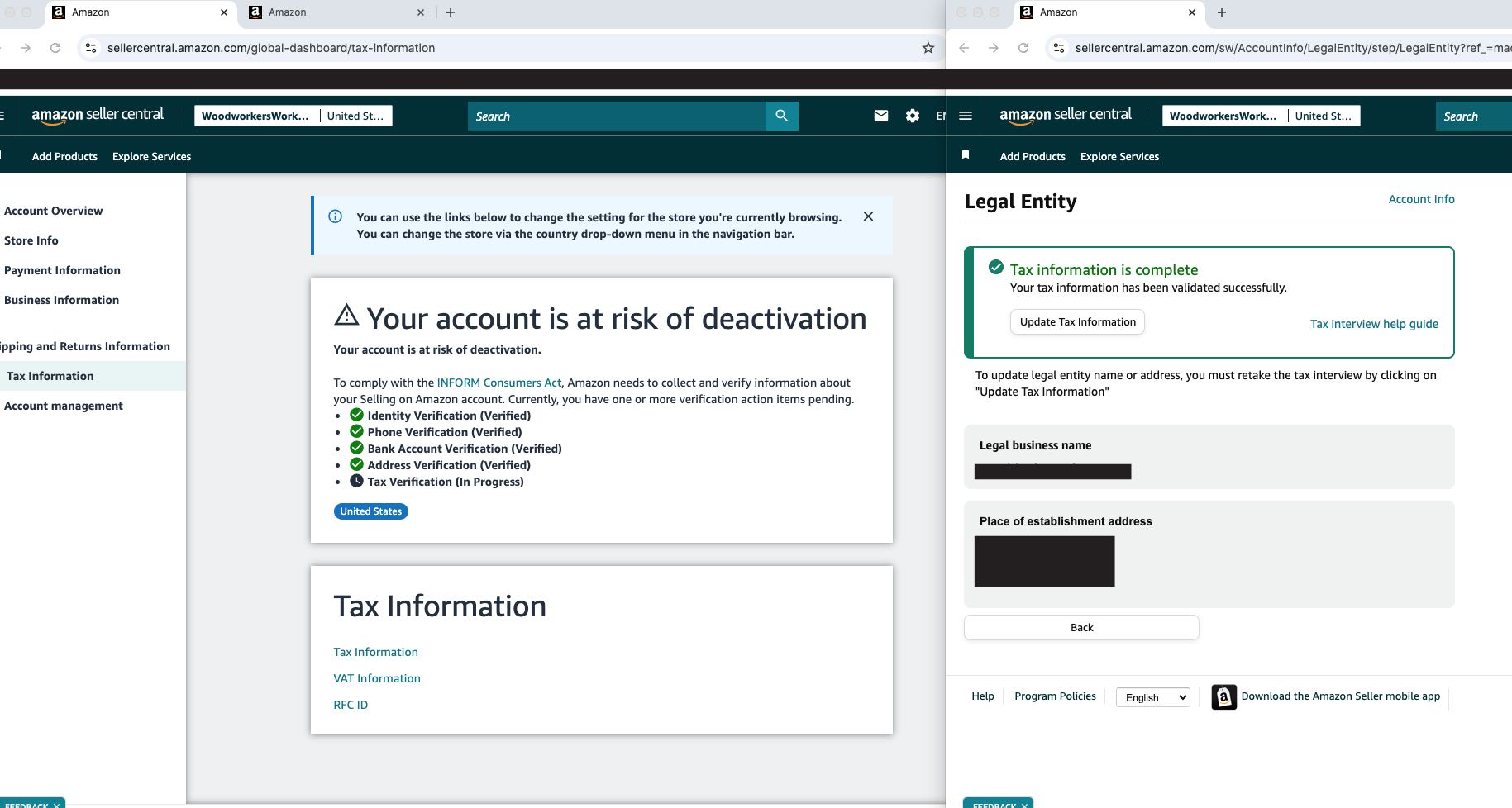The image size is (1512, 808).
Task: Open the VAT Information link
Action: 377,678
